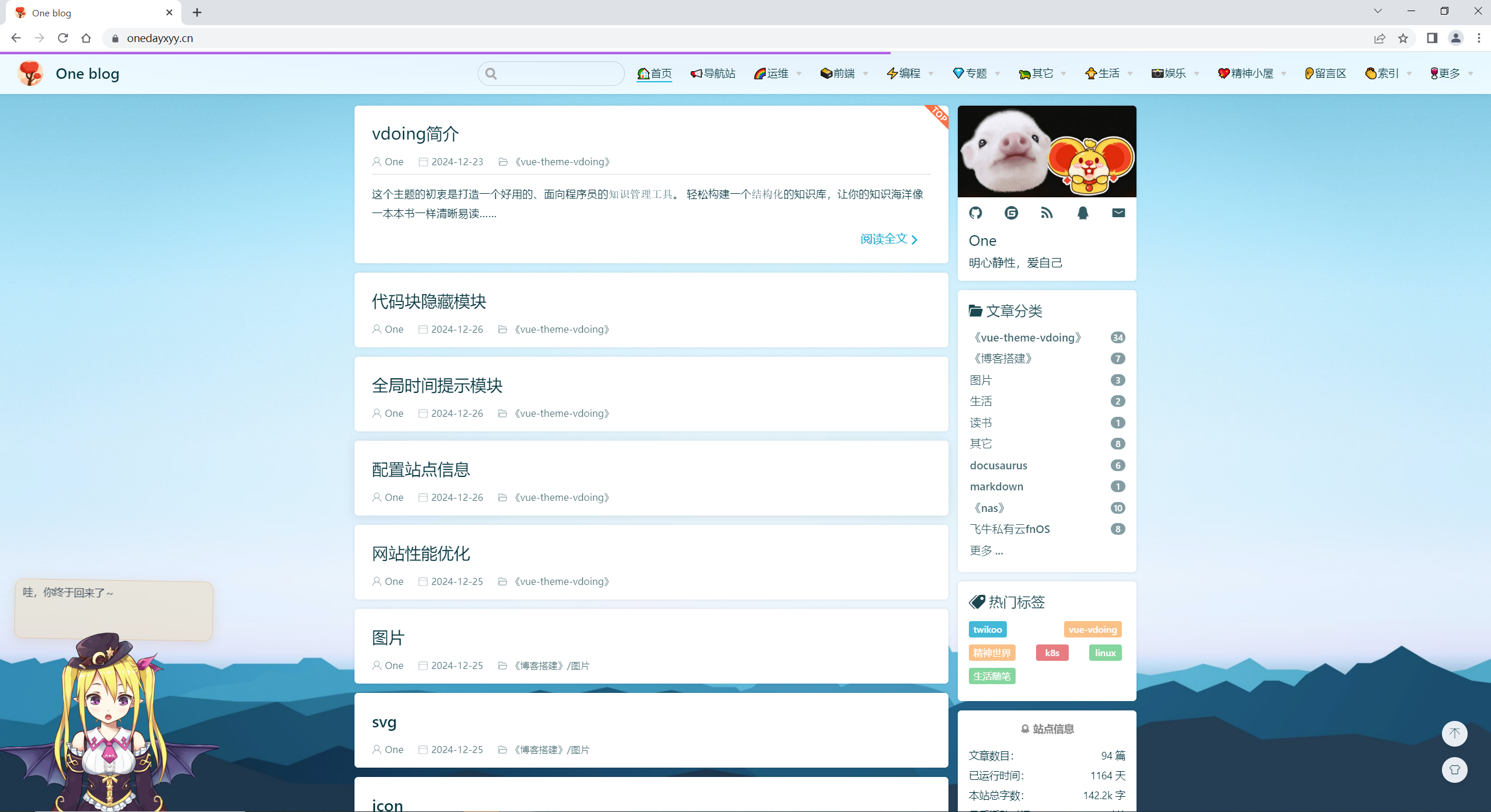This screenshot has height=812, width=1491.
Task: Click the search magnifier icon
Action: (x=491, y=74)
